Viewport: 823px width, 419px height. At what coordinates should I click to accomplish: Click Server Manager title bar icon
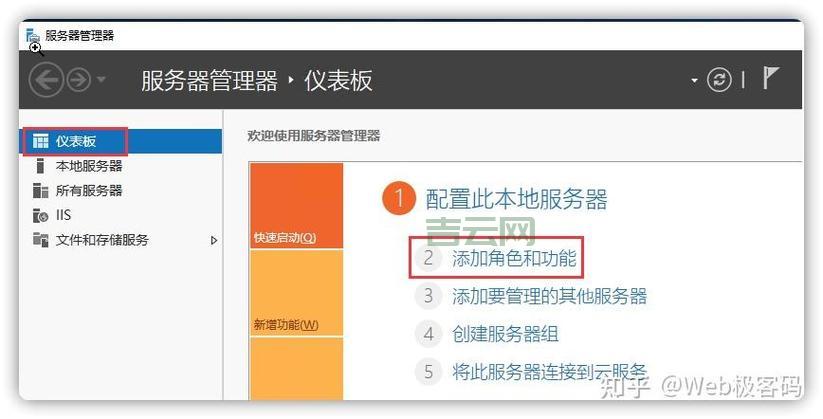[33, 36]
